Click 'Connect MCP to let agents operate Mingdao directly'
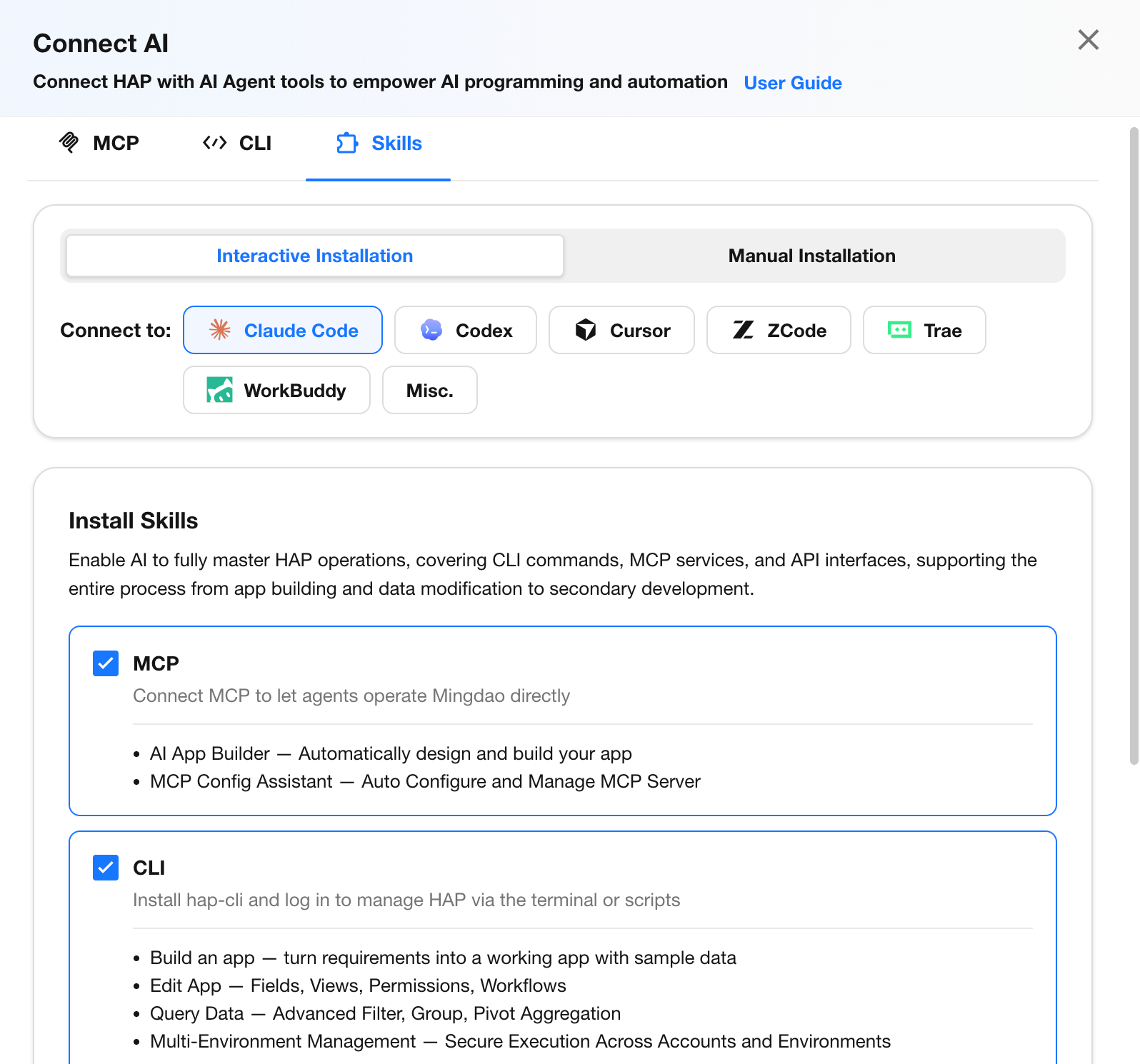Screen dimensions: 1140x1064 [x=351, y=696]
